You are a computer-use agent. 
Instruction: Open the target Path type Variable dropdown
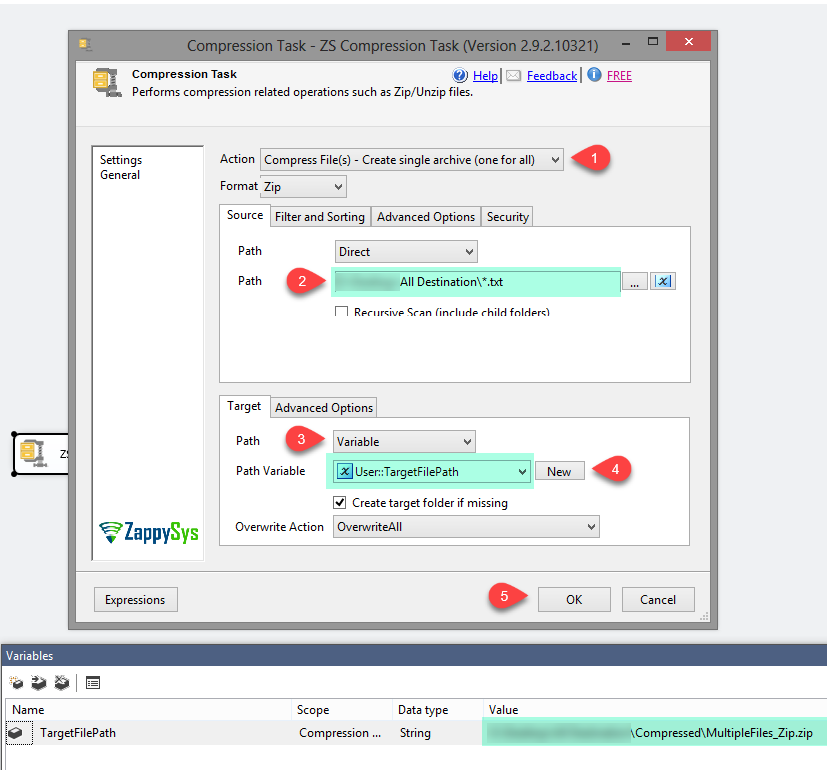point(404,441)
